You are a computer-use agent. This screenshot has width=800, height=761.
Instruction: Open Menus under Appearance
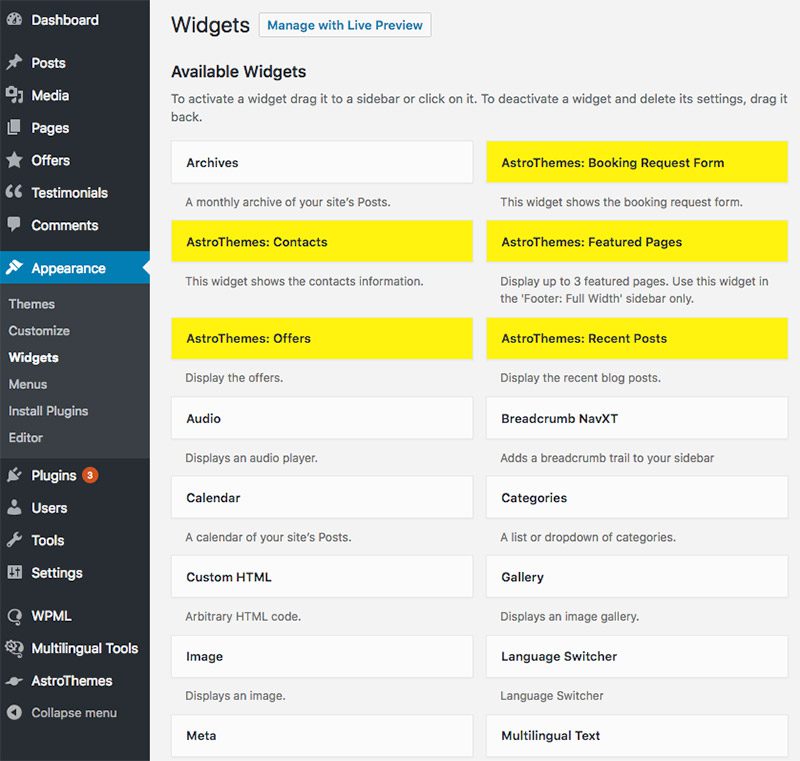[28, 384]
